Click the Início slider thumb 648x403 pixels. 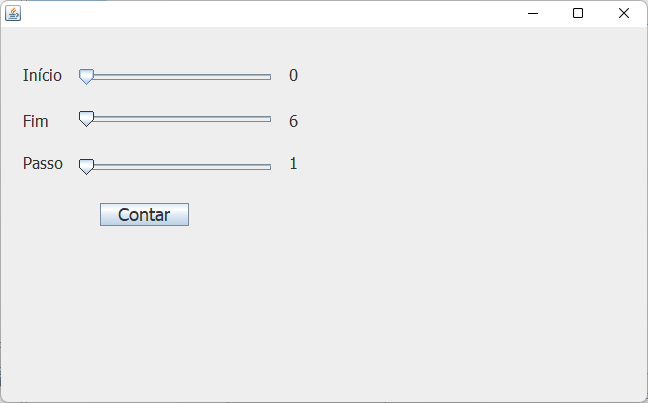(x=86, y=77)
